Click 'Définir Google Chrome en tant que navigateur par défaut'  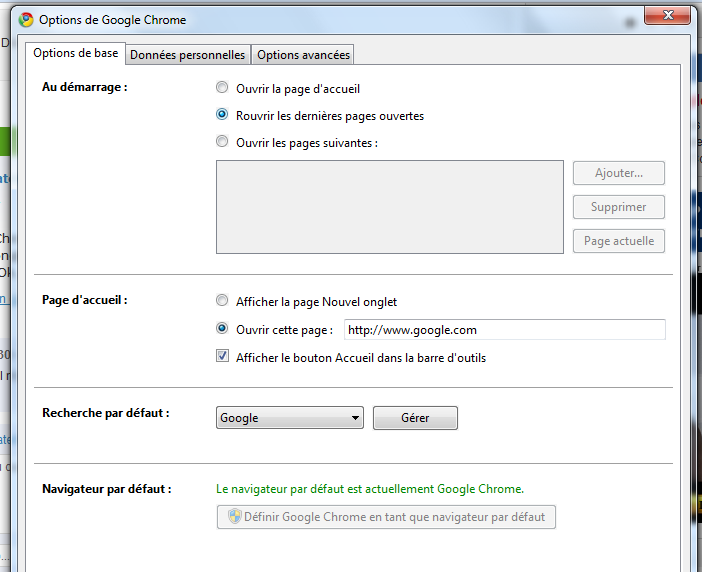click(386, 517)
